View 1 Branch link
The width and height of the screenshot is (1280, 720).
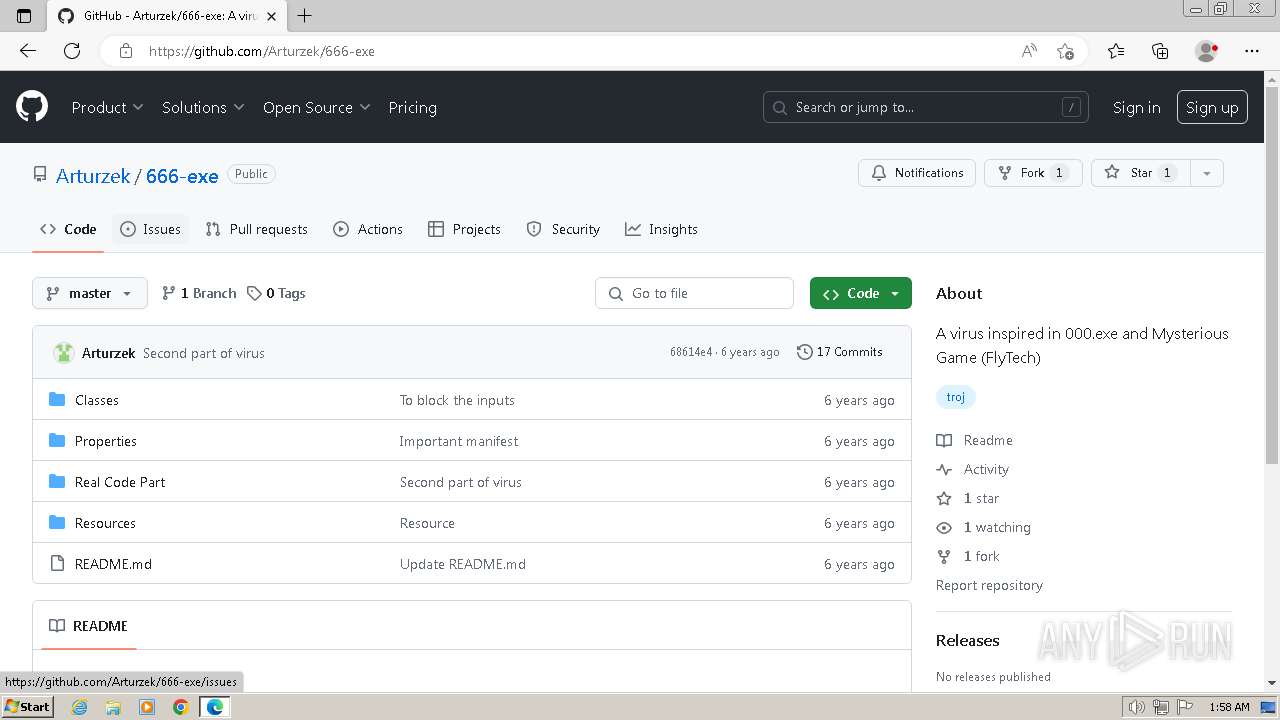pyautogui.click(x=199, y=293)
